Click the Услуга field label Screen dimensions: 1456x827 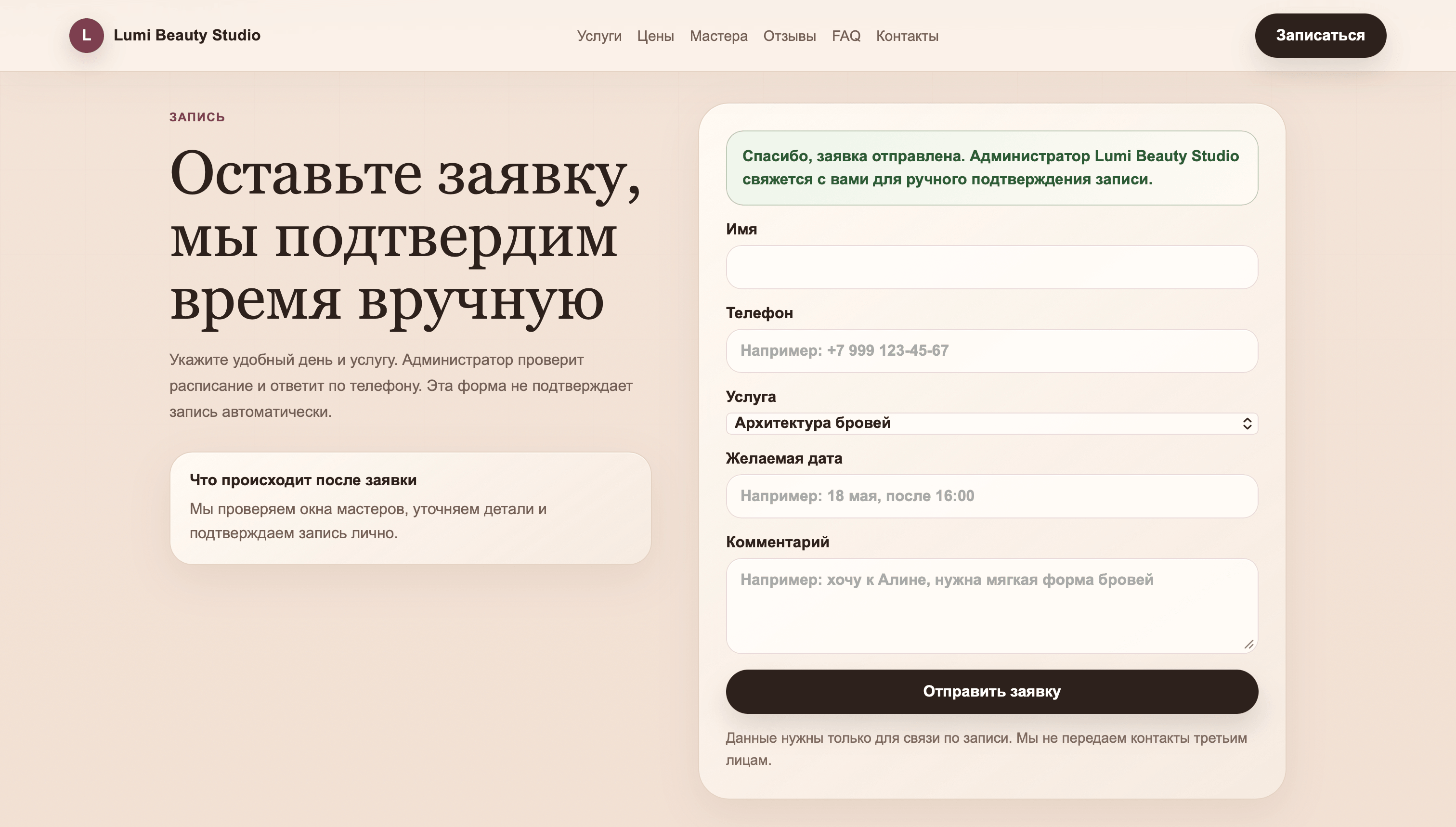[751, 397]
